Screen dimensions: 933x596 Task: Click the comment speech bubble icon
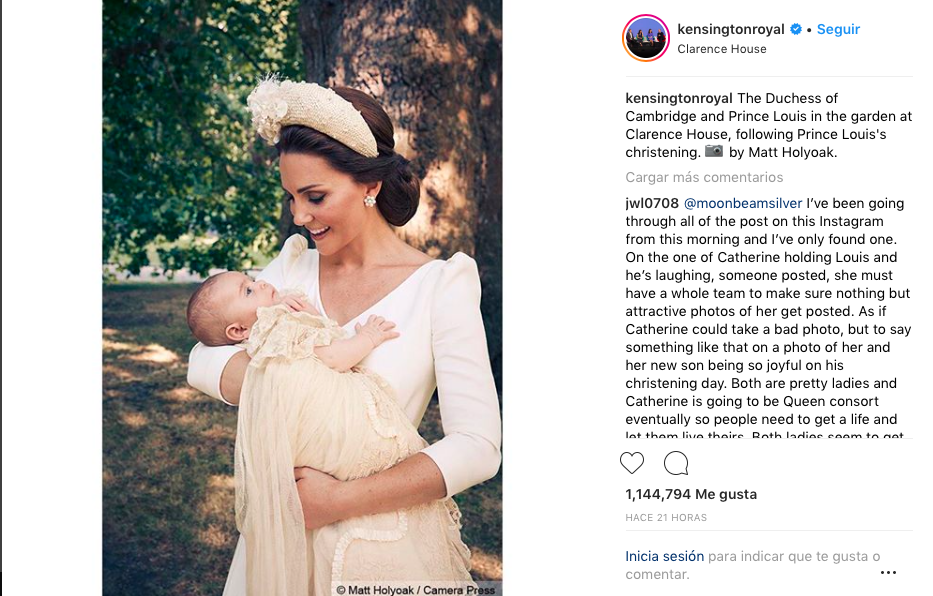click(676, 463)
